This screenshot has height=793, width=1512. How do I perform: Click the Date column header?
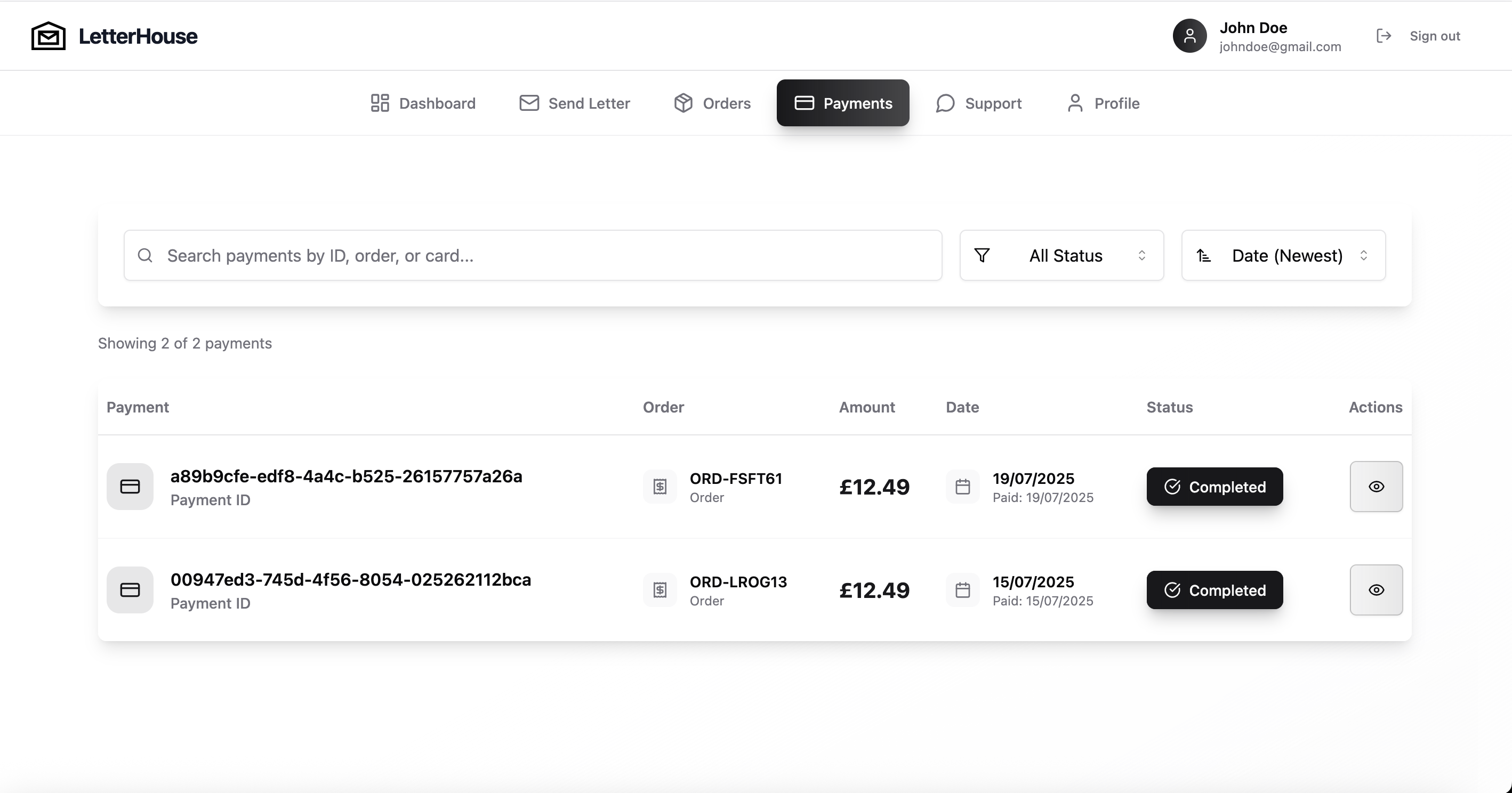pyautogui.click(x=962, y=407)
